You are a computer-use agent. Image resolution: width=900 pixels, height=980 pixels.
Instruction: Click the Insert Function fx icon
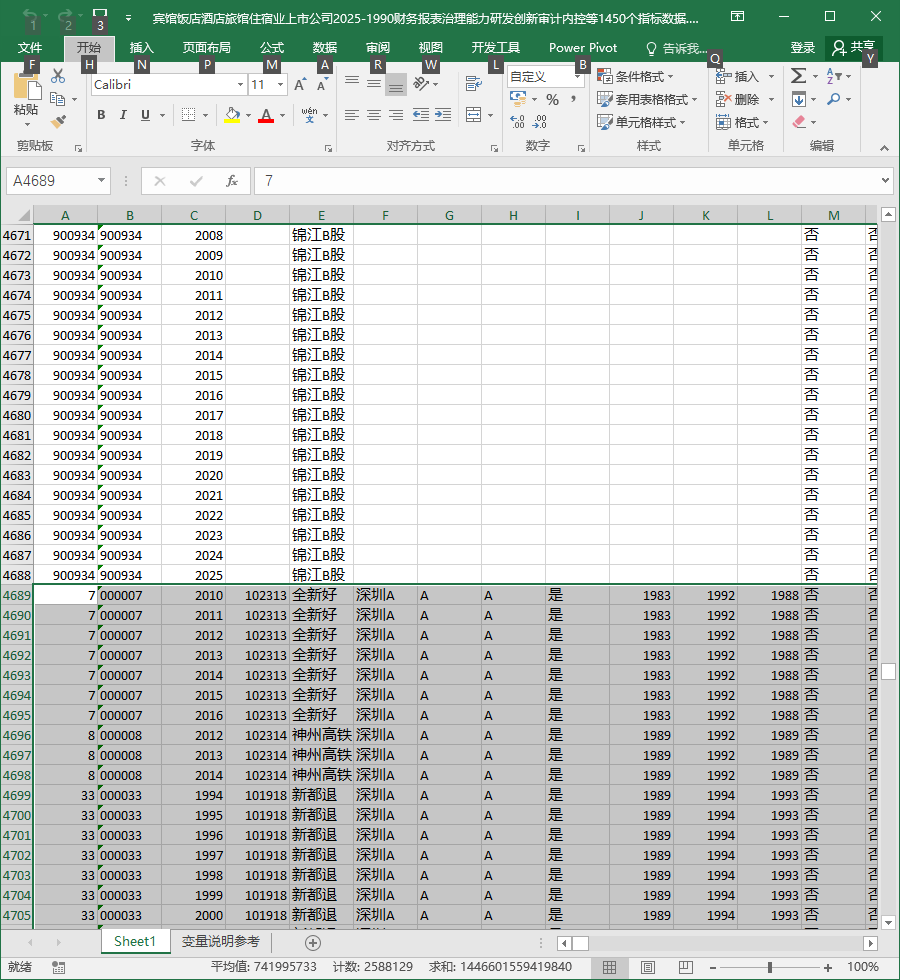232,181
